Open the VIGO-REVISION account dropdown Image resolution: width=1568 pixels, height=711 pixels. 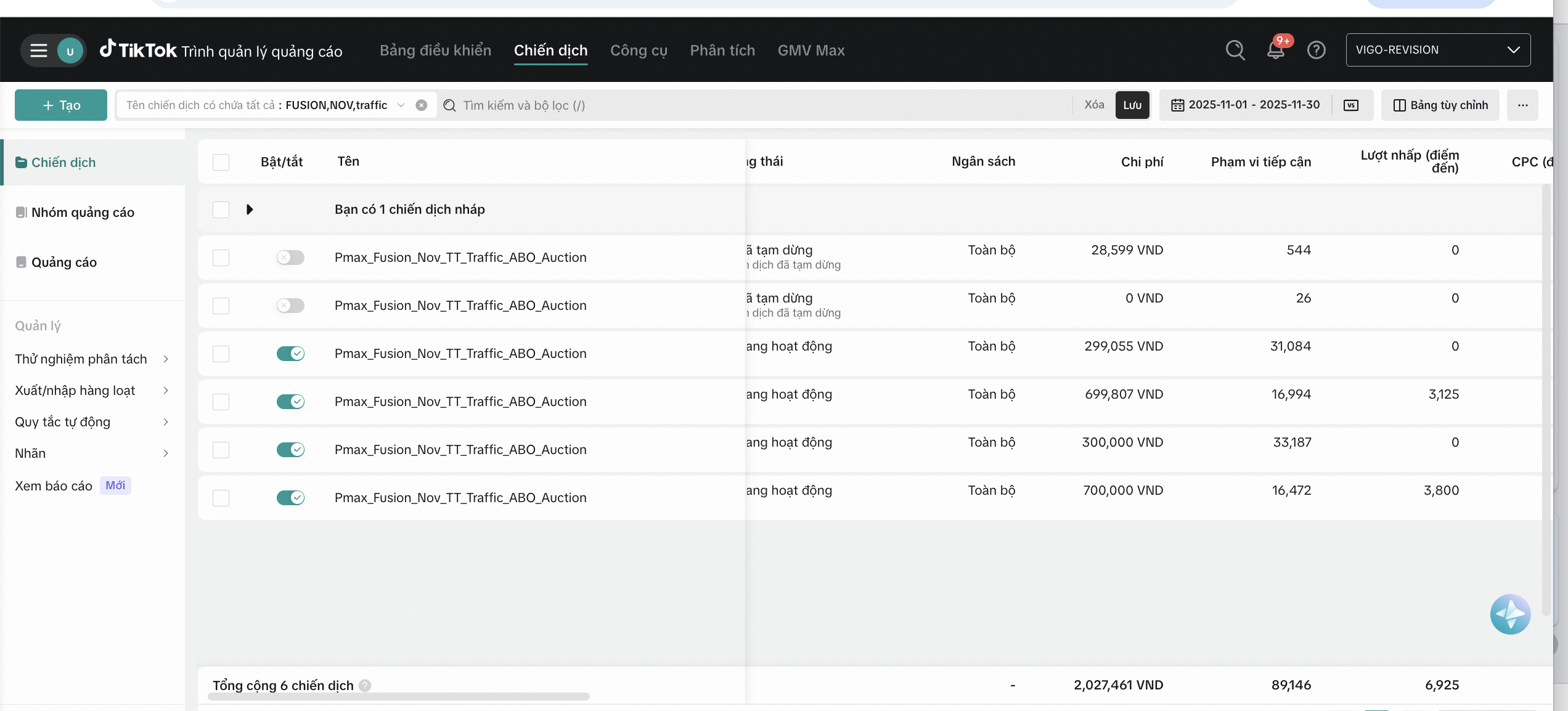coord(1437,50)
